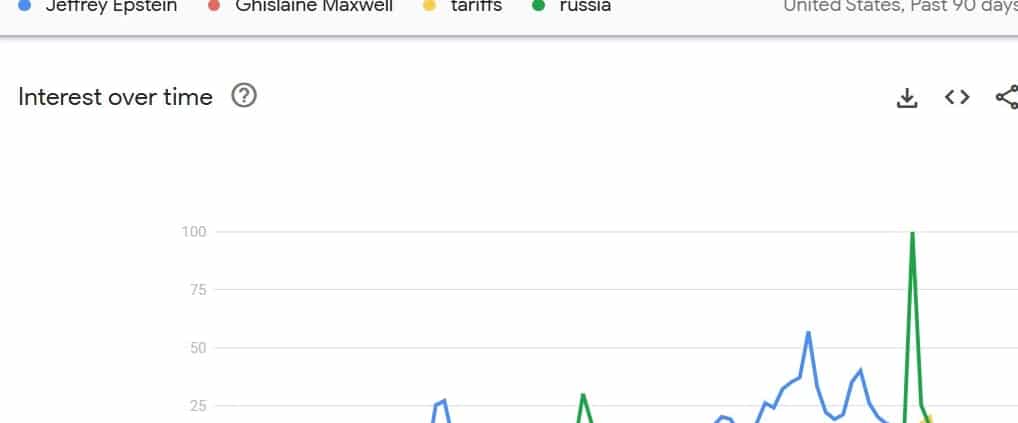The image size is (1018, 423).
Task: Download the chart data as CSV
Action: click(906, 97)
